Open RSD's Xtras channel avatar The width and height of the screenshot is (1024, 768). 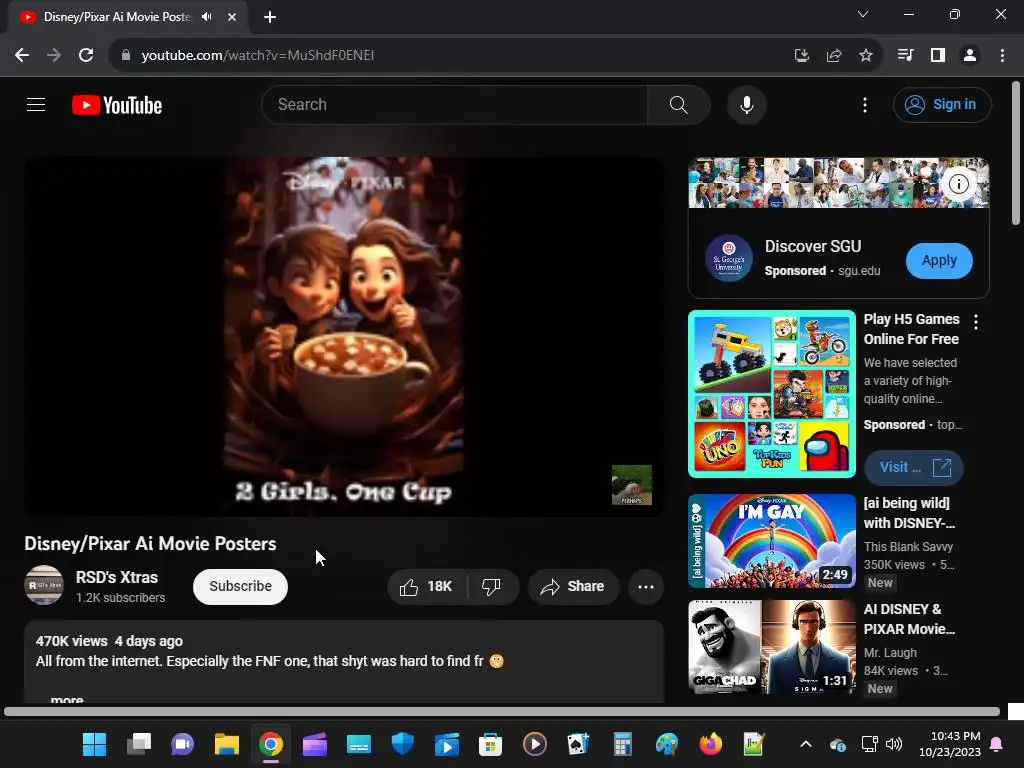tap(44, 585)
